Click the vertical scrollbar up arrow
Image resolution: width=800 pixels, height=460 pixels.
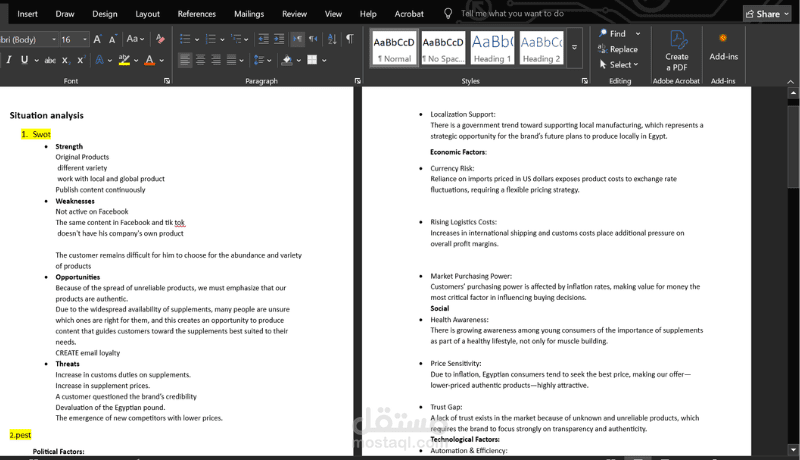coord(793,93)
